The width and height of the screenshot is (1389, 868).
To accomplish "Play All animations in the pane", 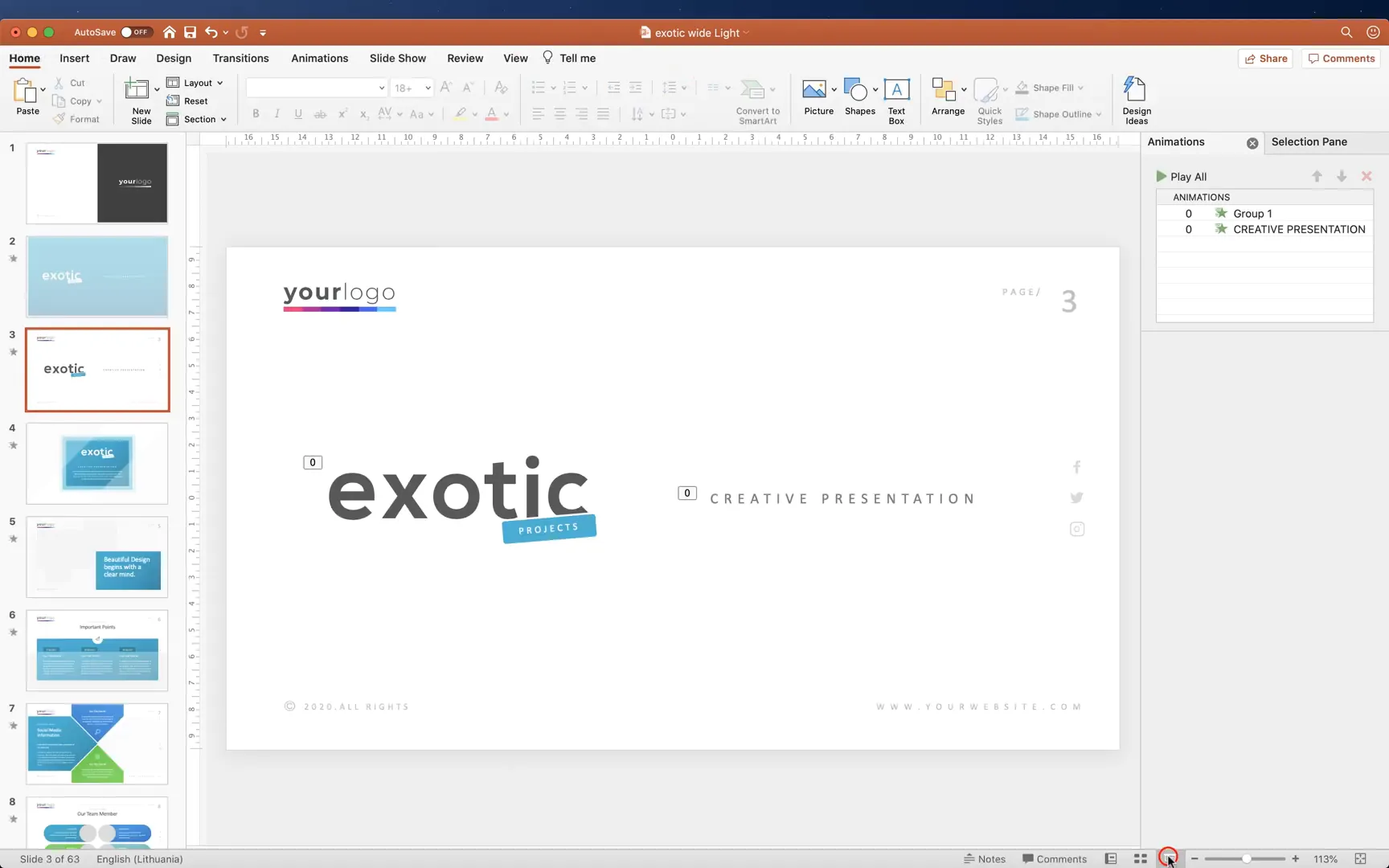I will pyautogui.click(x=1182, y=176).
